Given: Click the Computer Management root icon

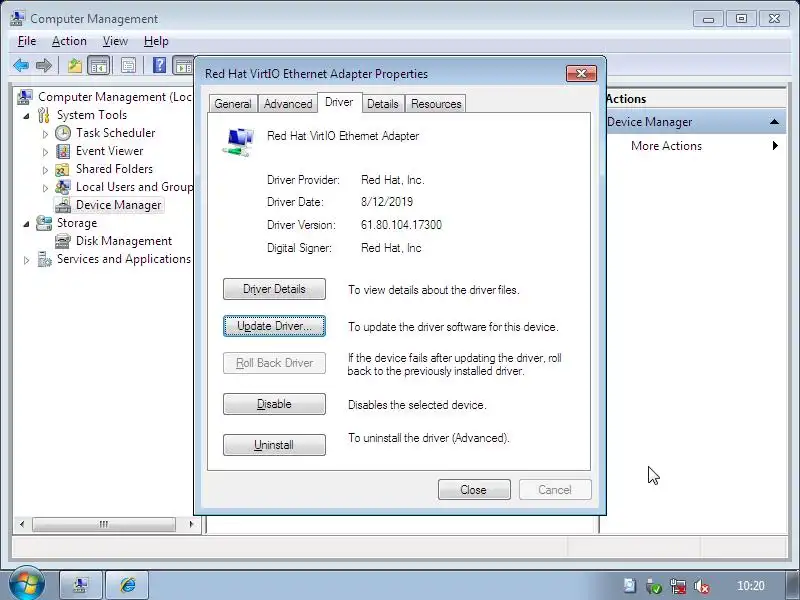Looking at the screenshot, I should [25, 97].
